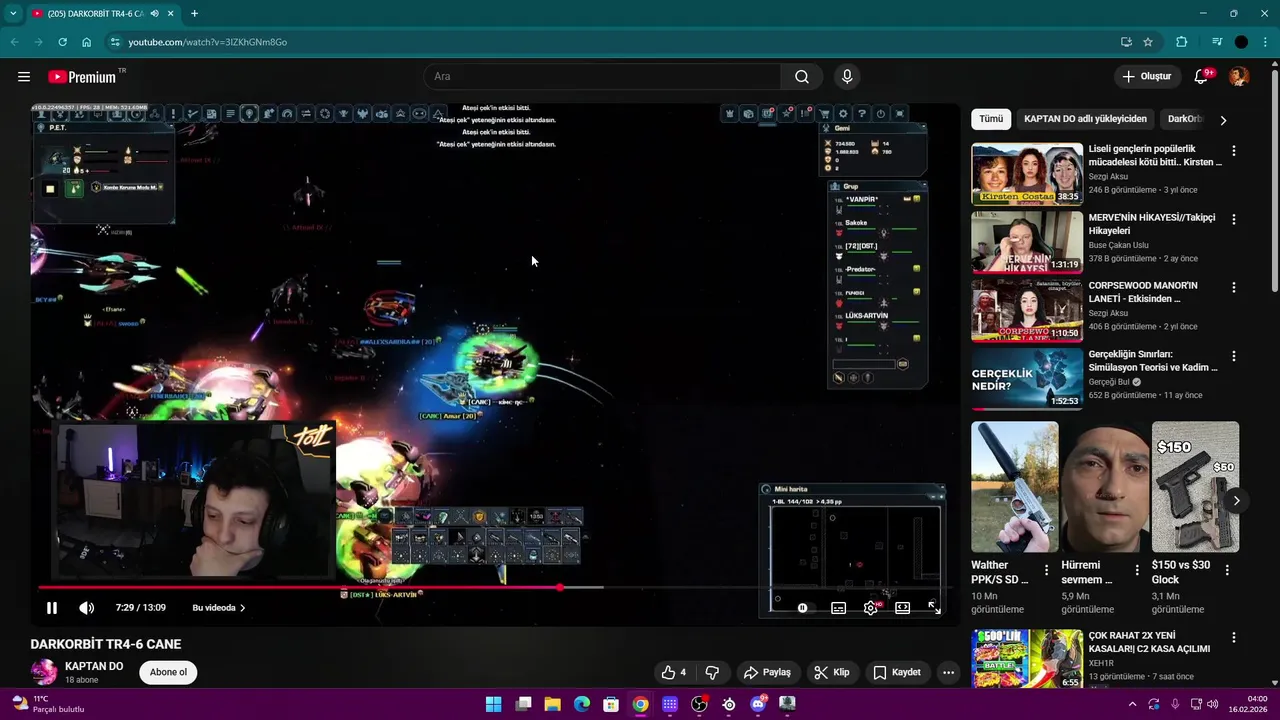Image resolution: width=1280 pixels, height=720 pixels.
Task: Open MERVE'NİN HİKAYESİ video thumbnail
Action: tap(1027, 242)
